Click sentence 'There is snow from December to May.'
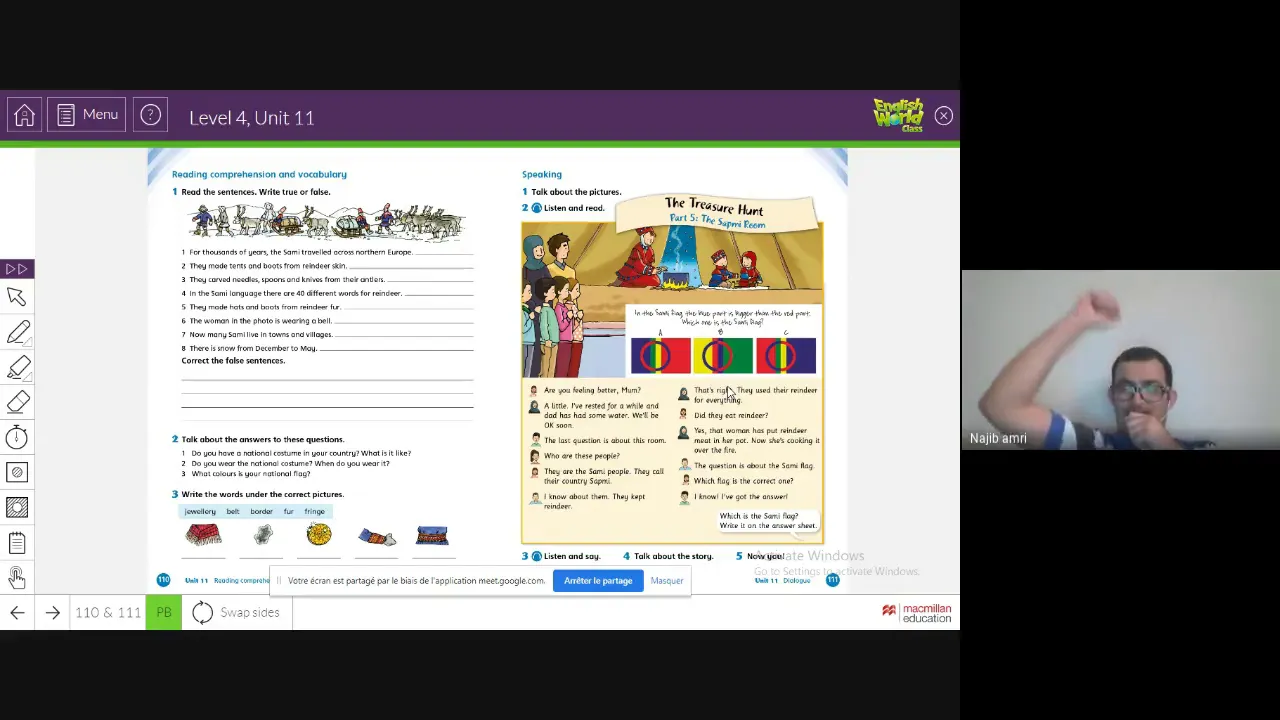The height and width of the screenshot is (720, 1280). click(253, 348)
